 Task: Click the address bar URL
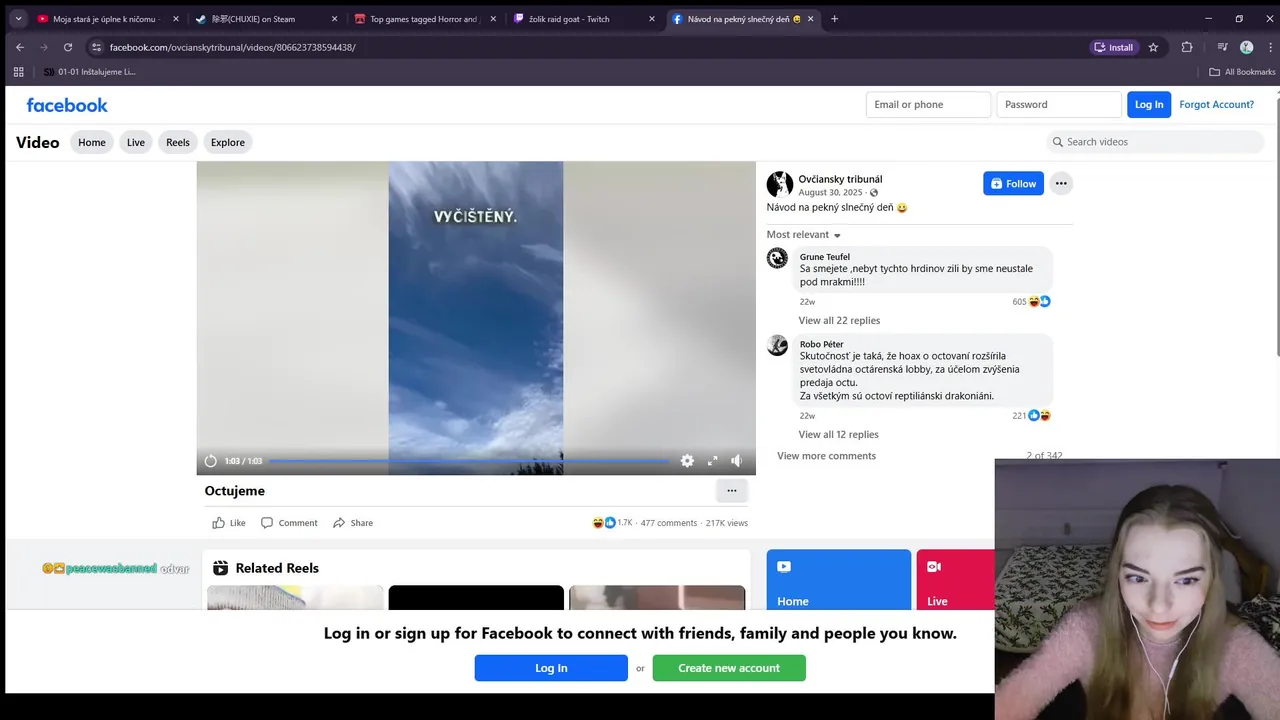point(232,47)
